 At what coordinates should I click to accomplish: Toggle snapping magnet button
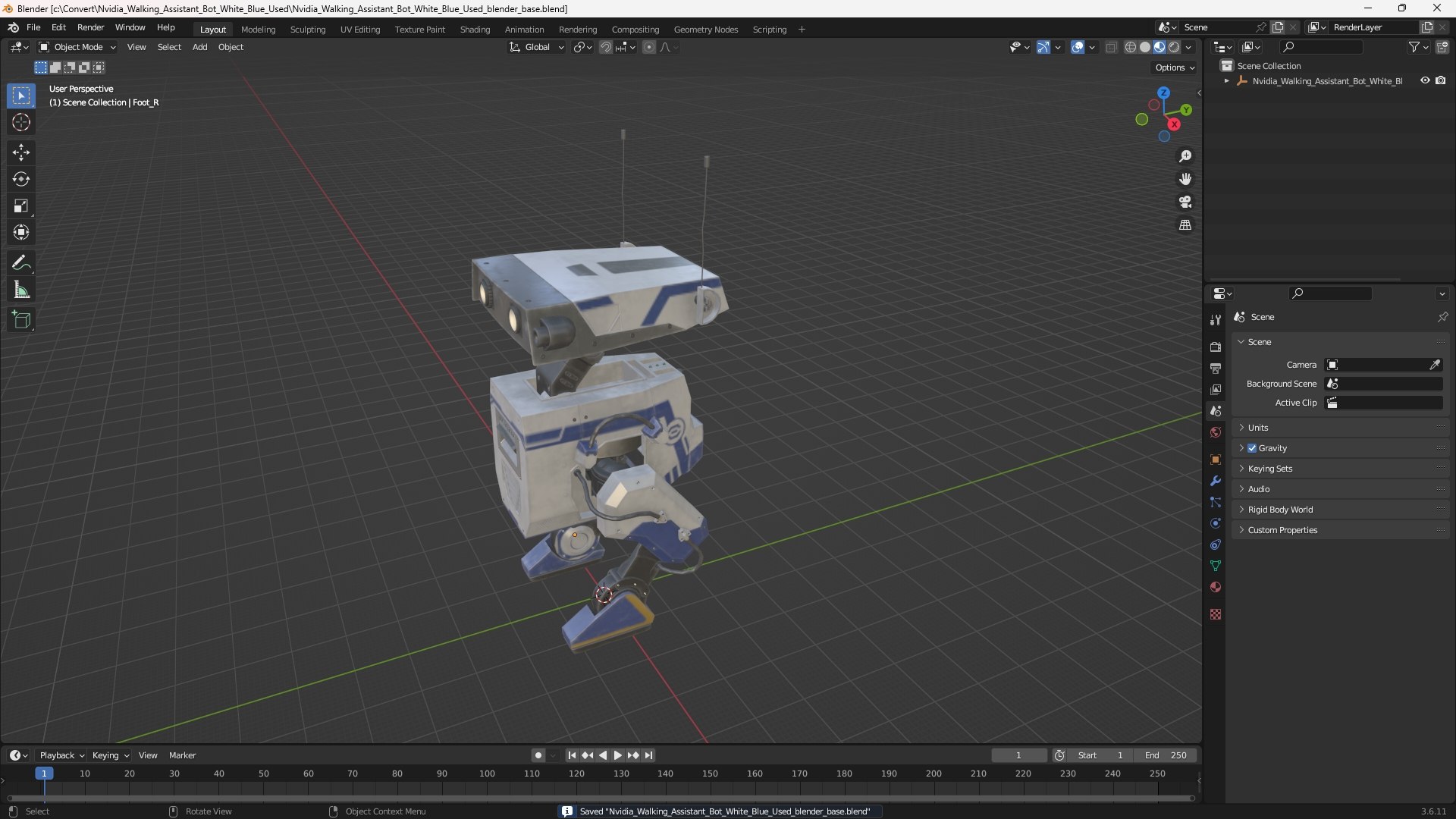[606, 47]
